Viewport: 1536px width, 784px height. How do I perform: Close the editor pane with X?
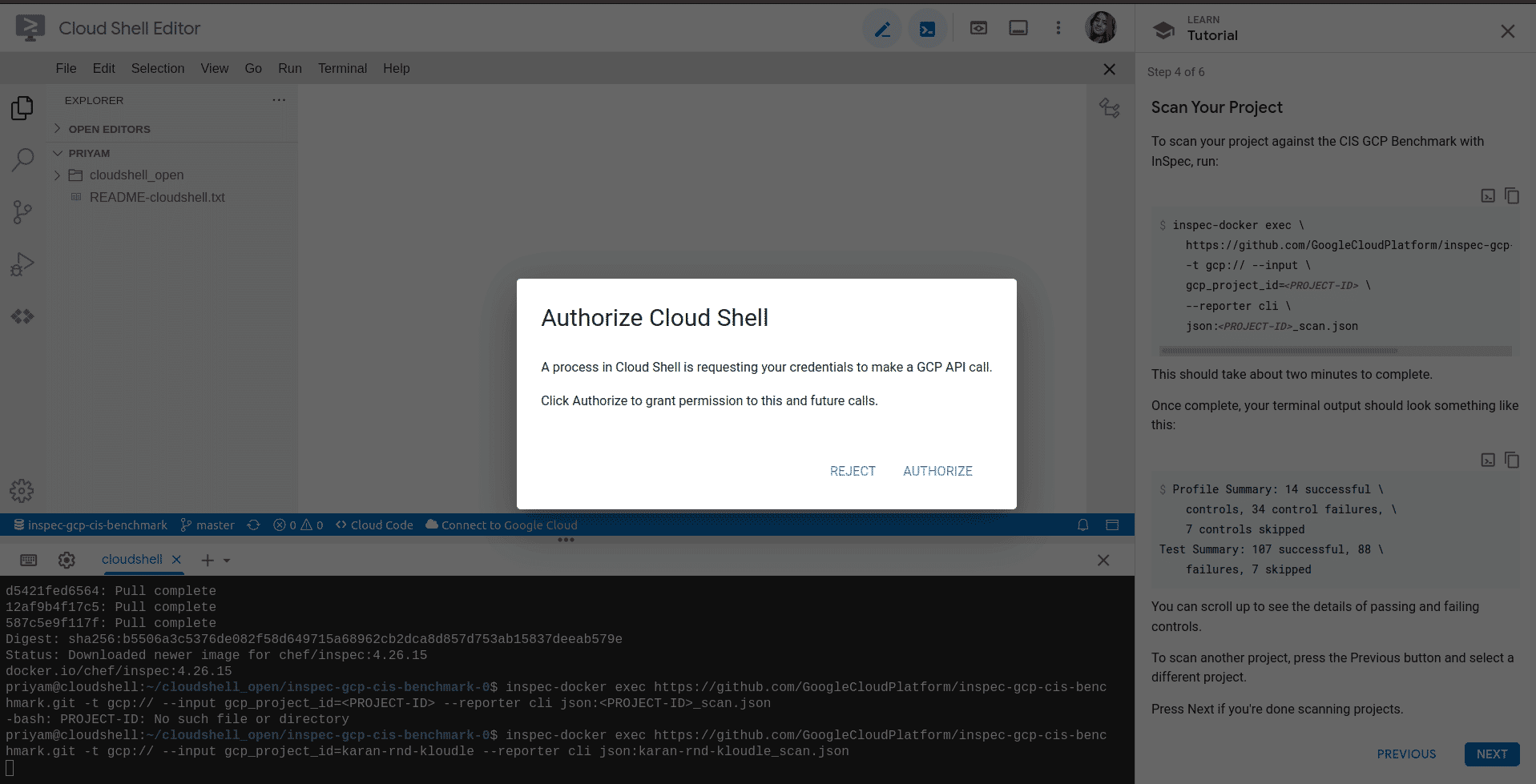1109,69
